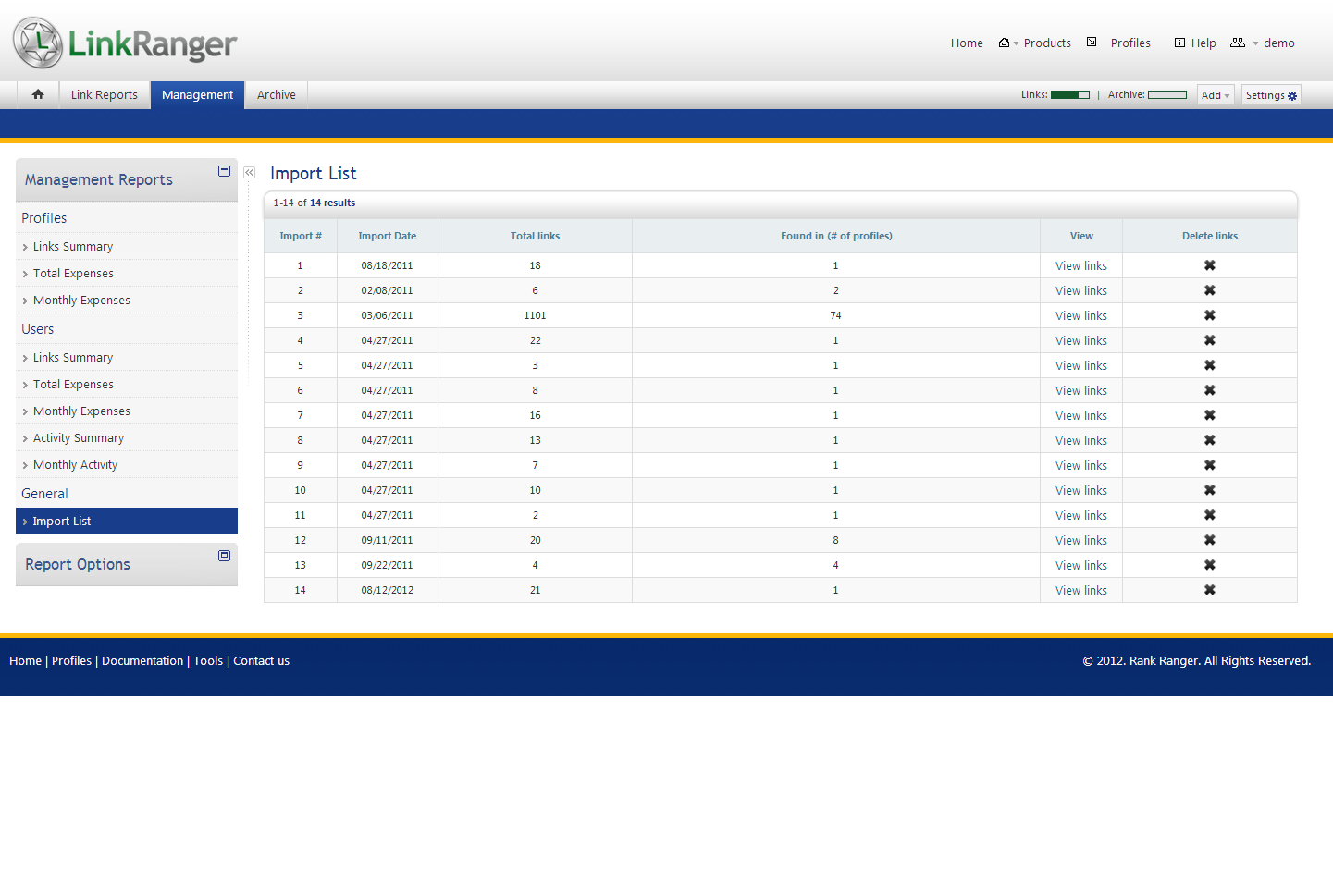View links for import 3
Image resolution: width=1333 pixels, height=896 pixels.
tap(1080, 315)
